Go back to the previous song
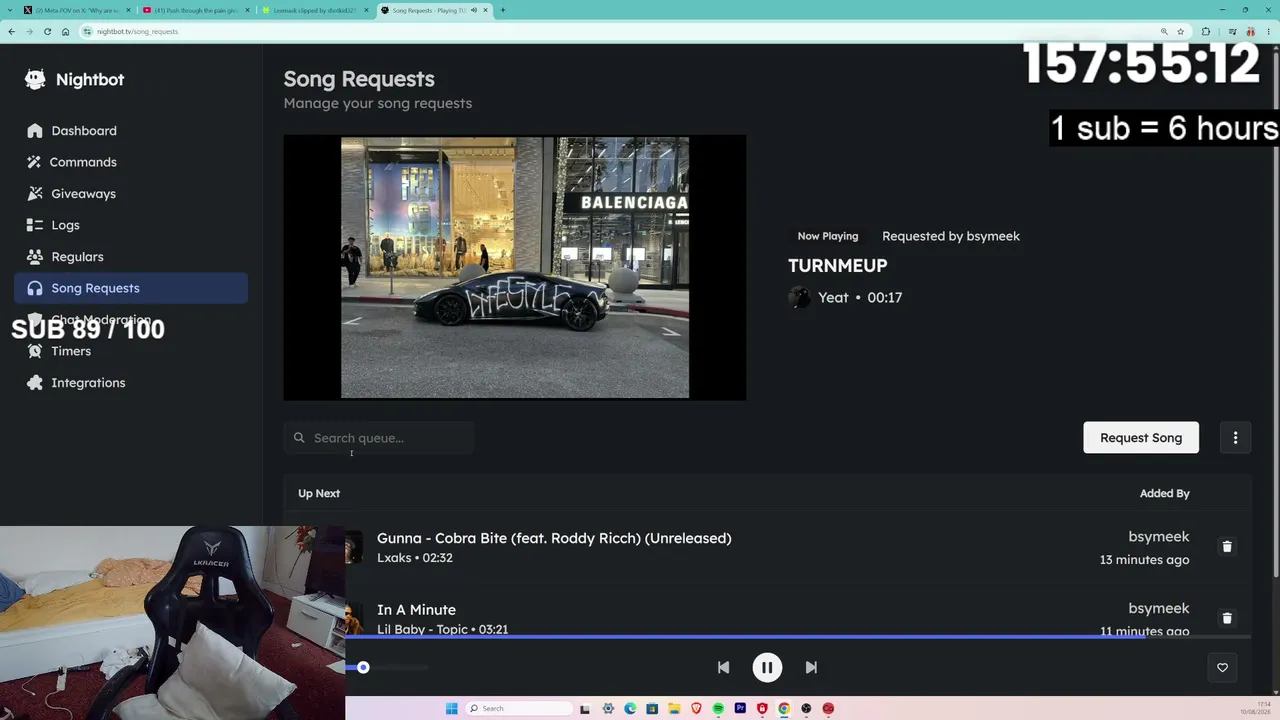The width and height of the screenshot is (1280, 720). tap(723, 667)
